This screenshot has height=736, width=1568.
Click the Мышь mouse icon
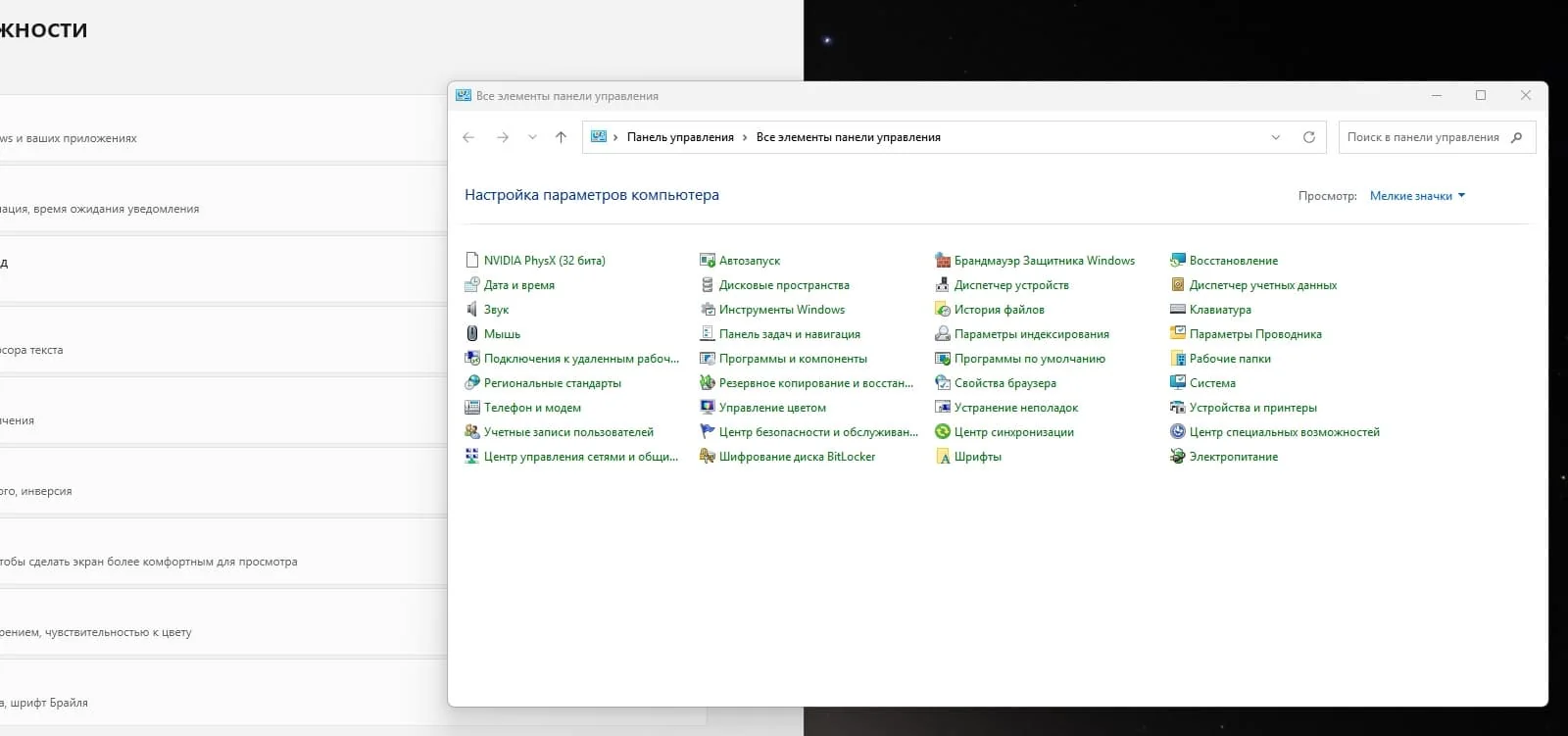pyautogui.click(x=472, y=334)
